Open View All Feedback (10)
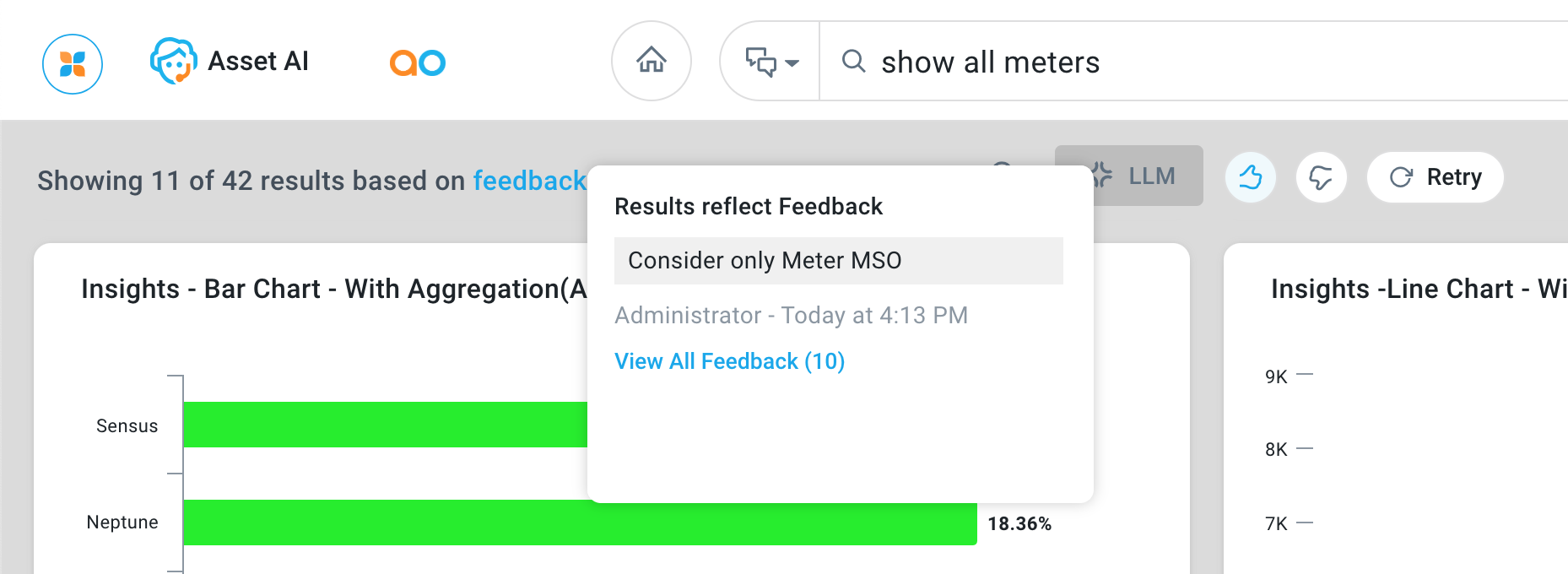The width and height of the screenshot is (1568, 574). click(729, 361)
